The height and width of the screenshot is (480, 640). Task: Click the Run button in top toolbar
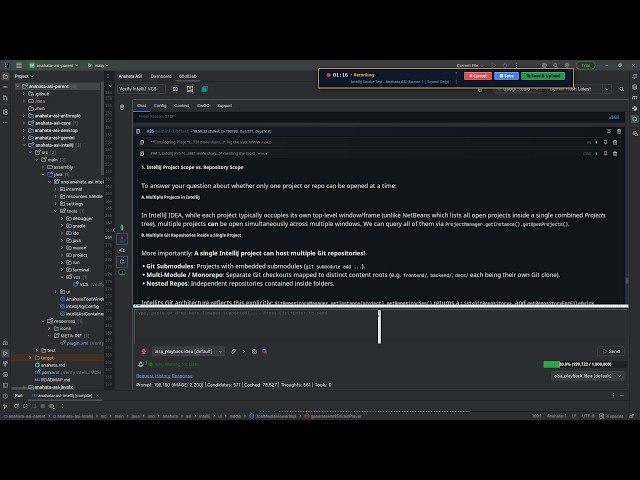pos(493,65)
